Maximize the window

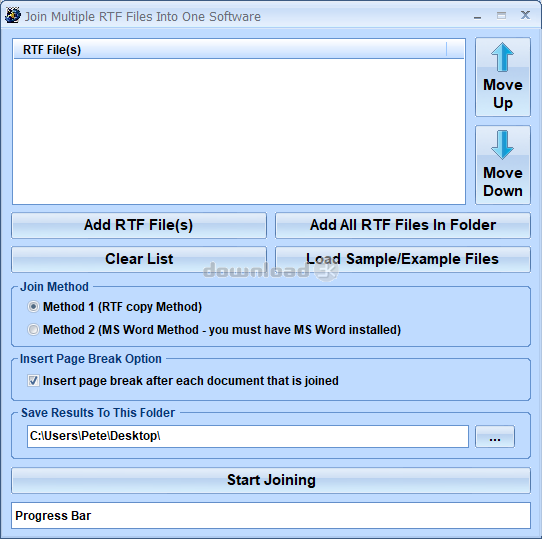pos(501,16)
